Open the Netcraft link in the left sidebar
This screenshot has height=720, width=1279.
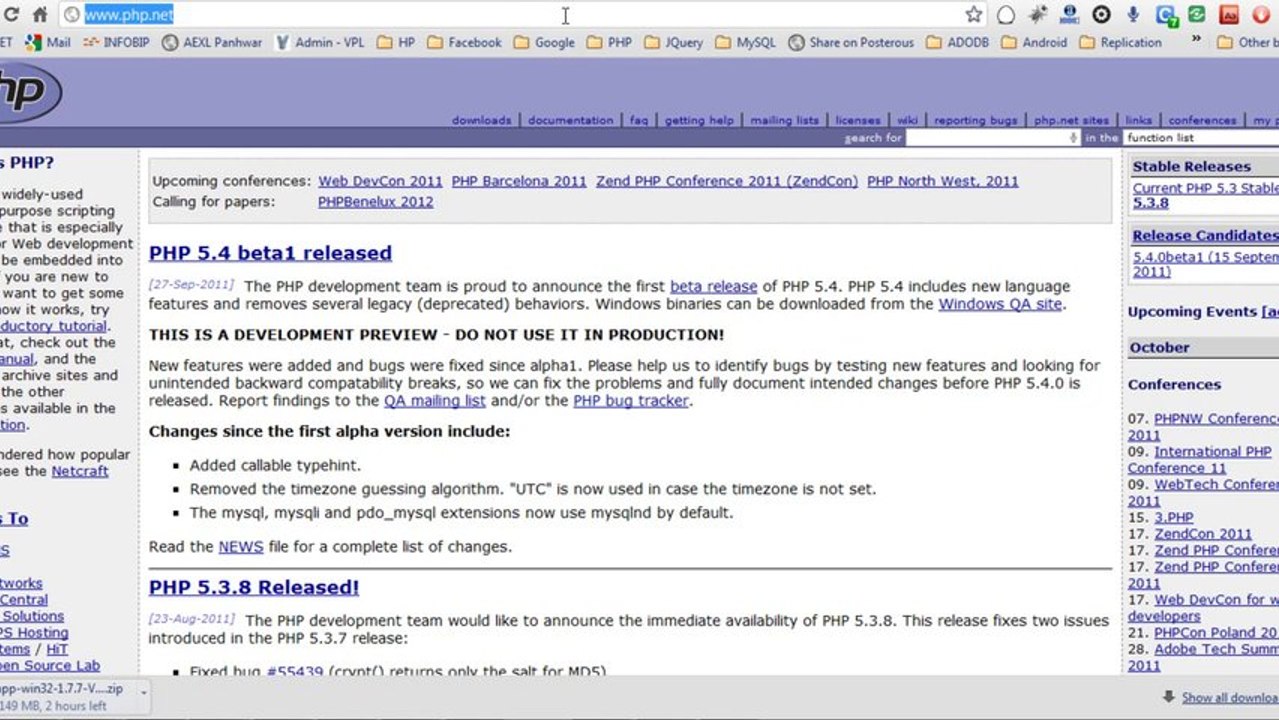pyautogui.click(x=80, y=470)
